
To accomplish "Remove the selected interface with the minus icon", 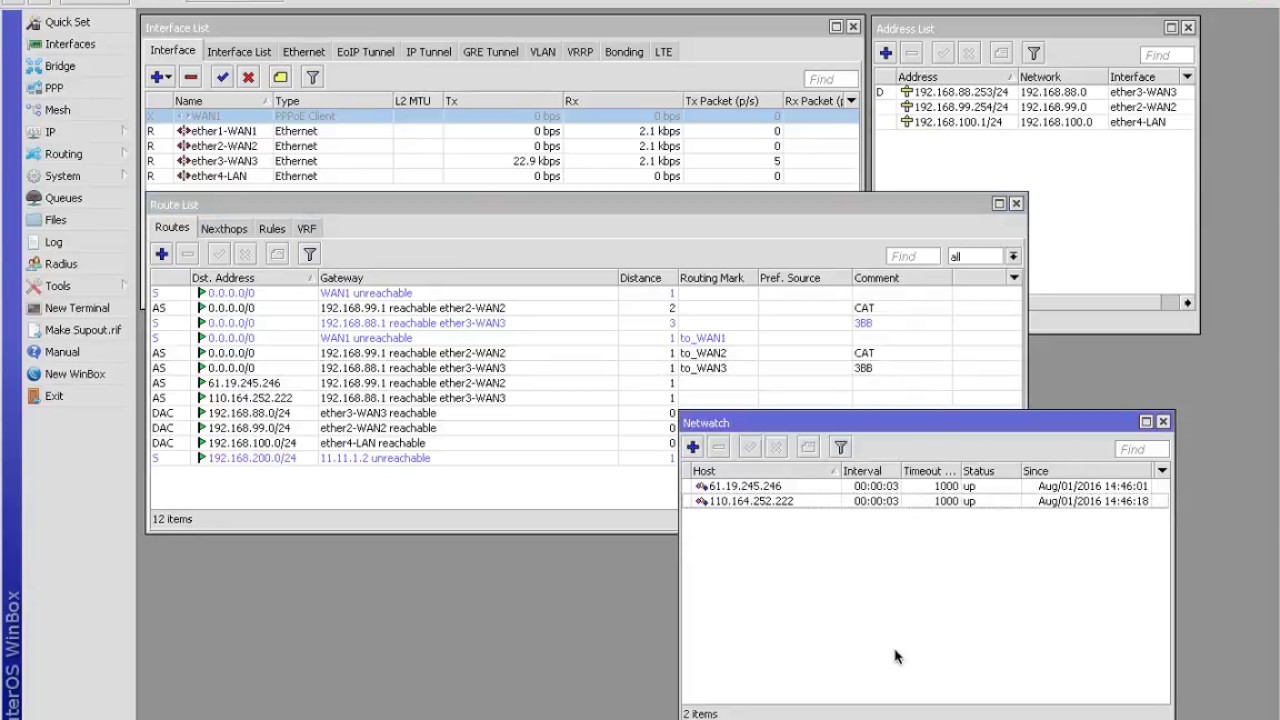I will (x=191, y=77).
